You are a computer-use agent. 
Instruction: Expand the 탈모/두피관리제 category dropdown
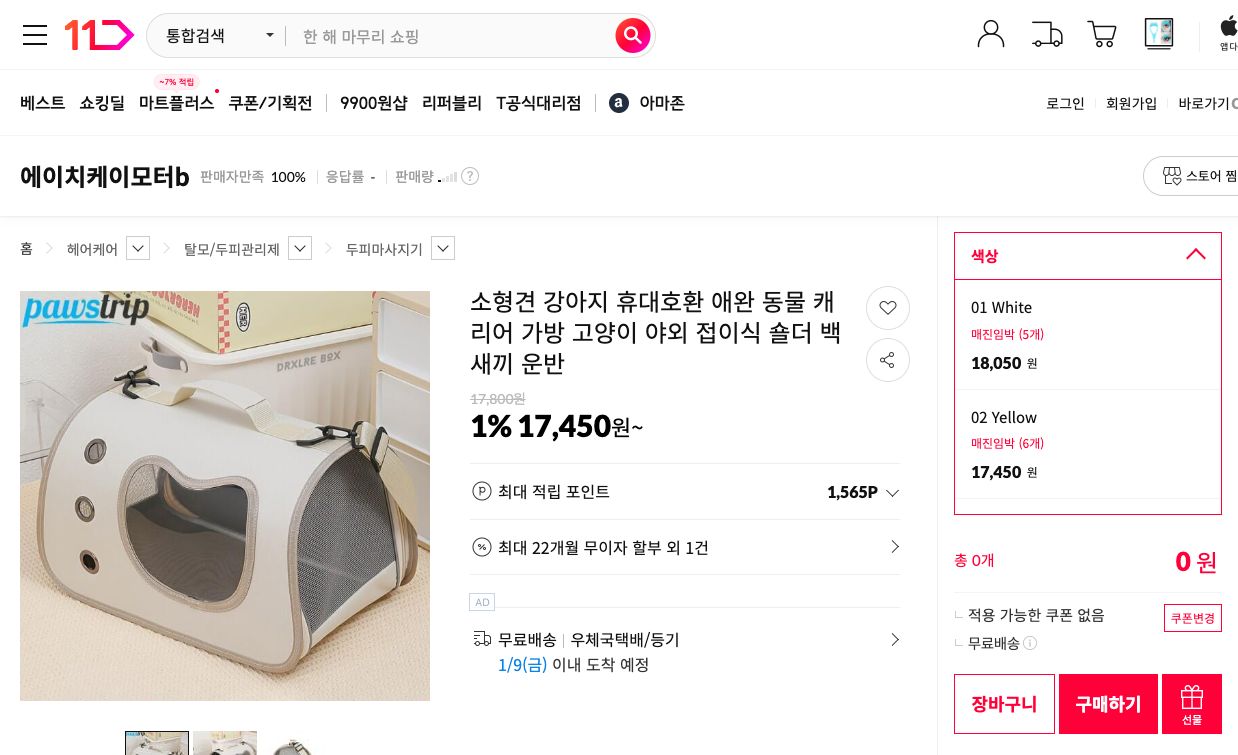(300, 248)
